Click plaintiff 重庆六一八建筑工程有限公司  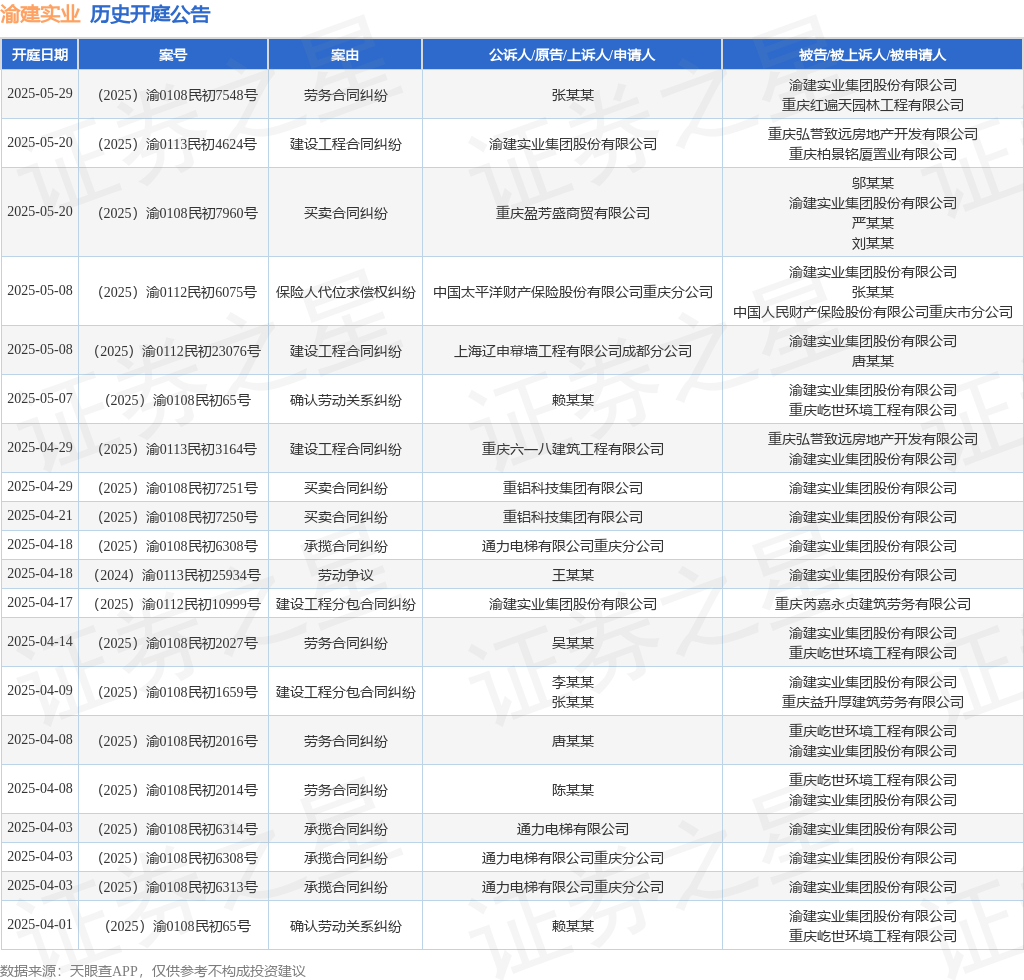(x=573, y=449)
